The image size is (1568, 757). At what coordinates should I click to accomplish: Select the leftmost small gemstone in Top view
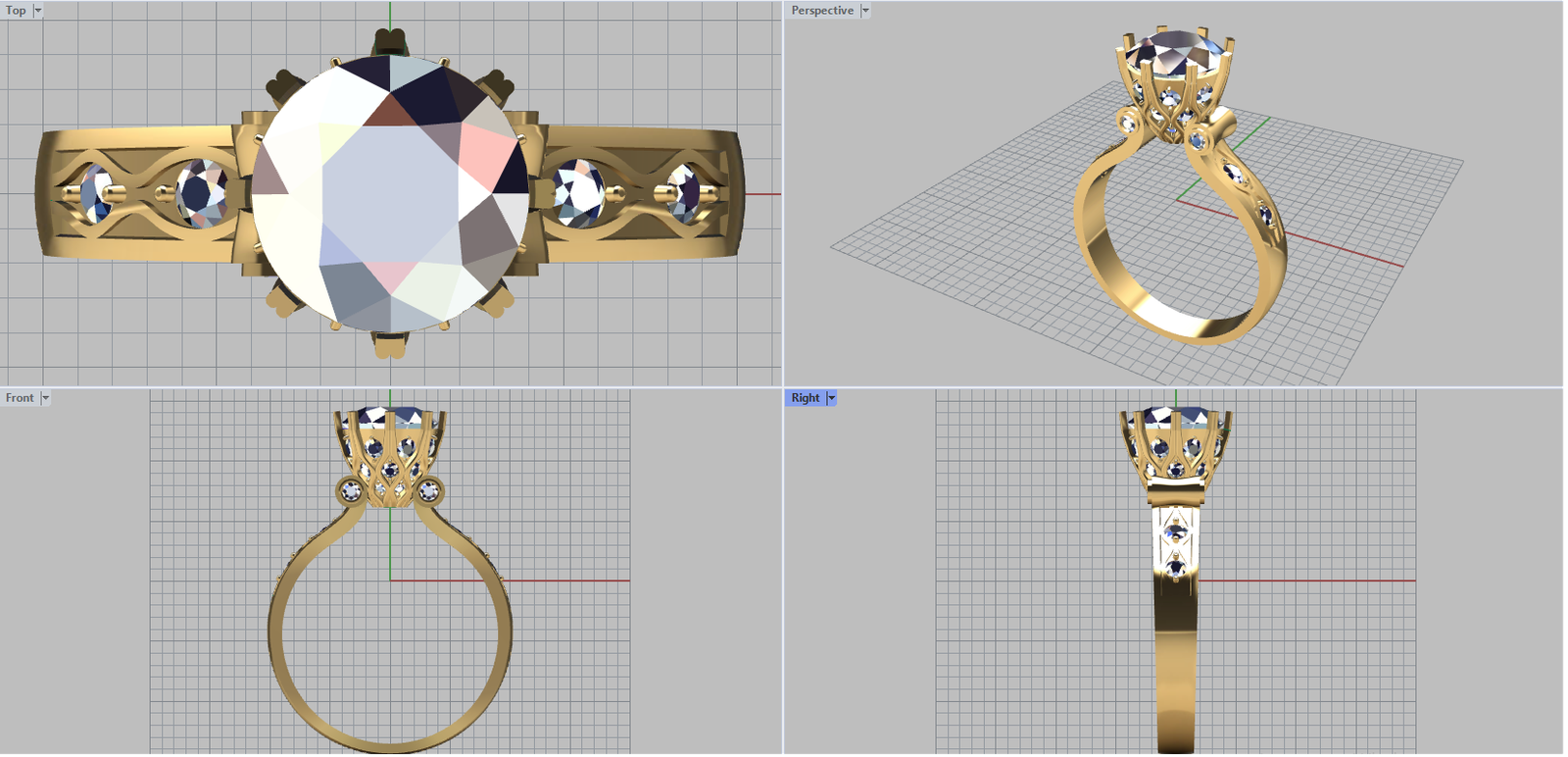(95, 192)
